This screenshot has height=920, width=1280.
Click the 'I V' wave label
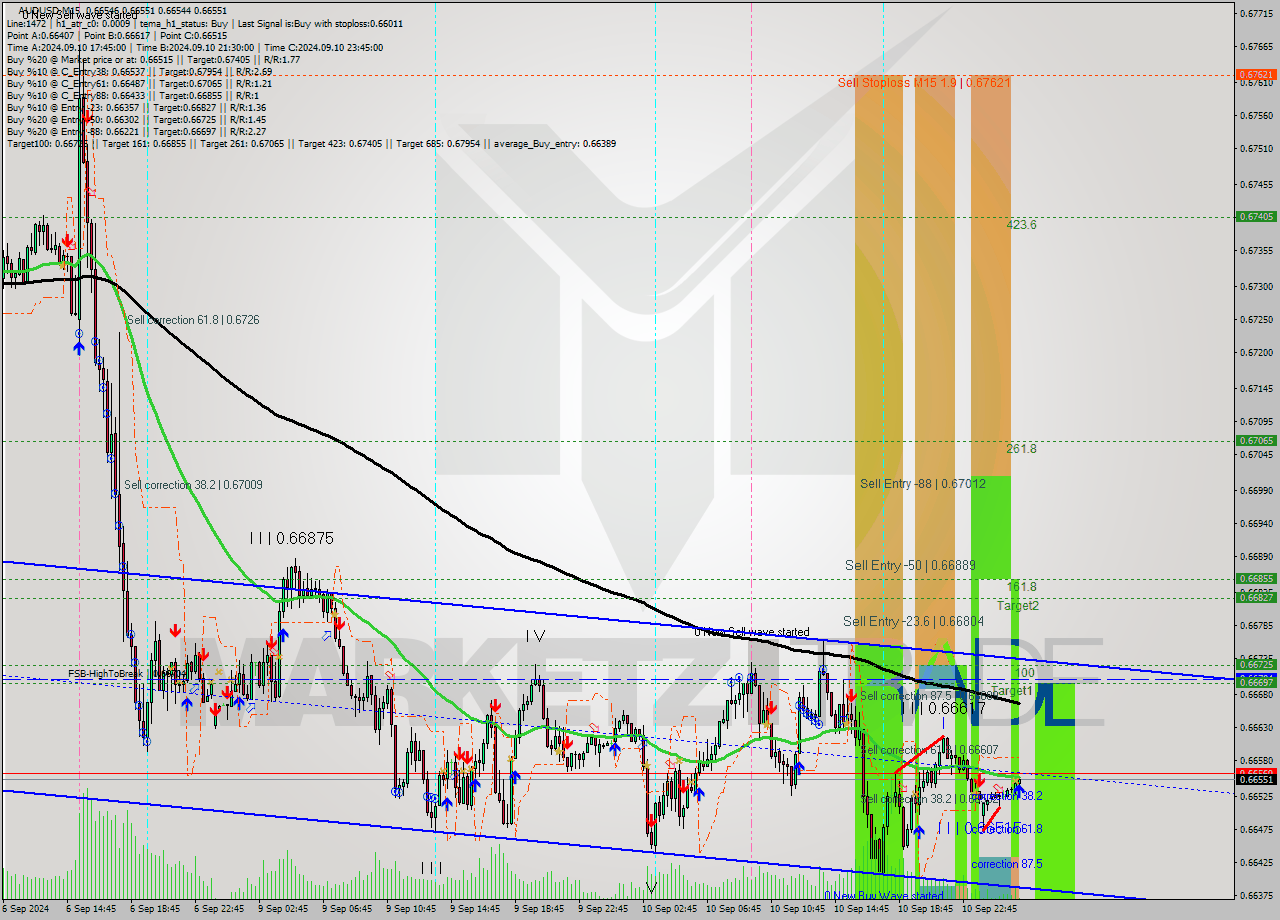[535, 636]
